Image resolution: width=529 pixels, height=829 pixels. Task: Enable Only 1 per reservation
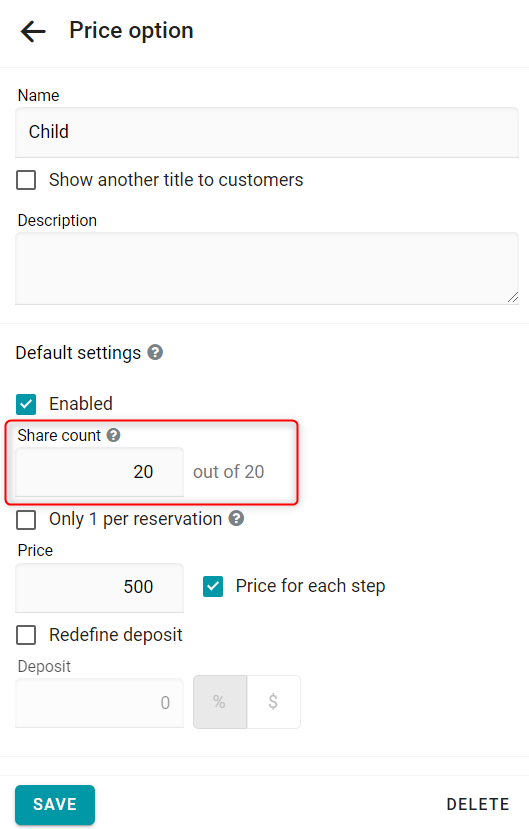[26, 519]
